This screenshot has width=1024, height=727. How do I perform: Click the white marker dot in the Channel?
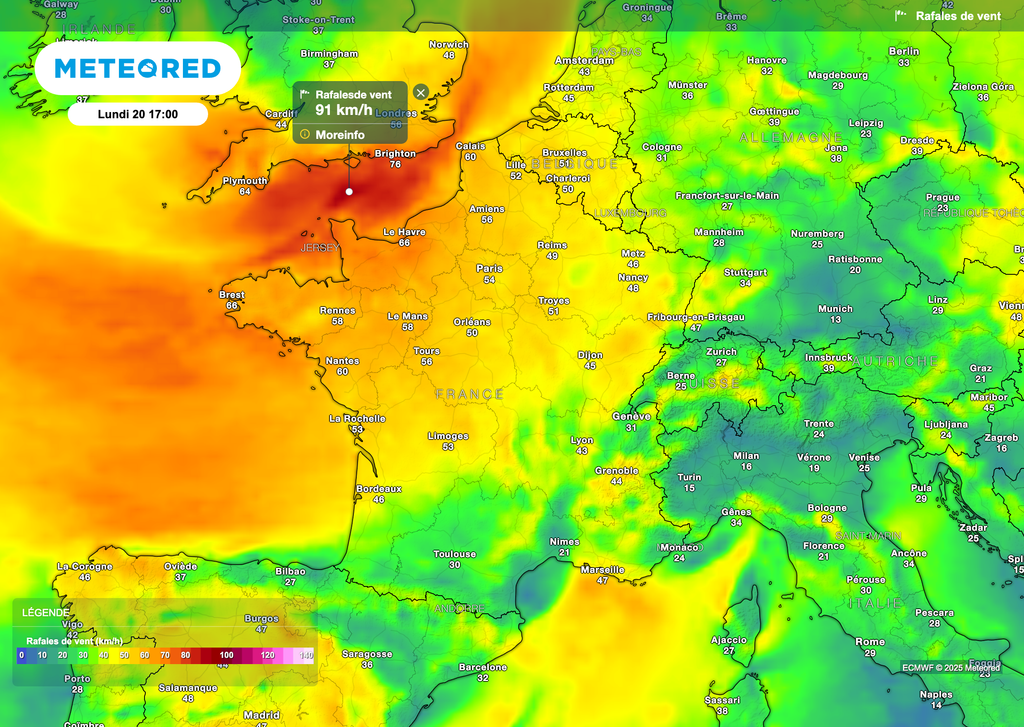[349, 191]
